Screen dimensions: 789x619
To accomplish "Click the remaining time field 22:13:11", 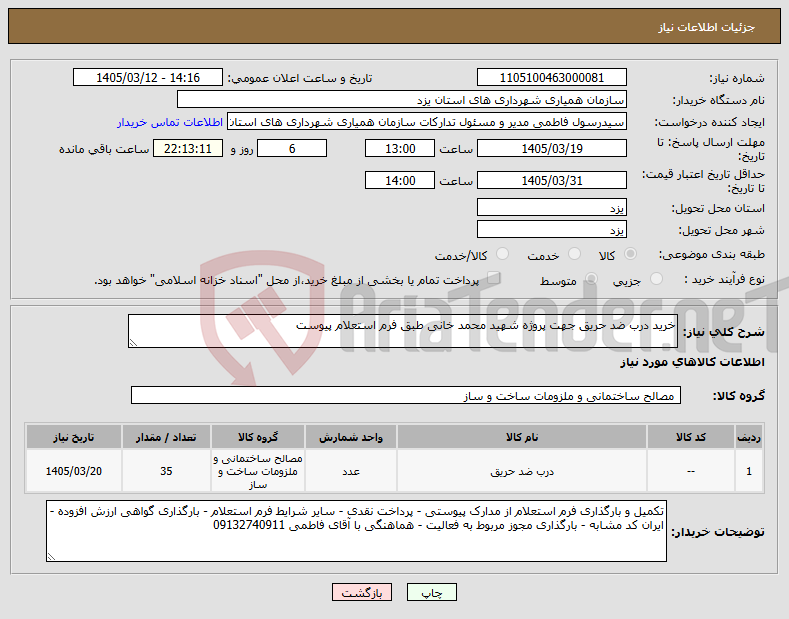I will tap(188, 148).
